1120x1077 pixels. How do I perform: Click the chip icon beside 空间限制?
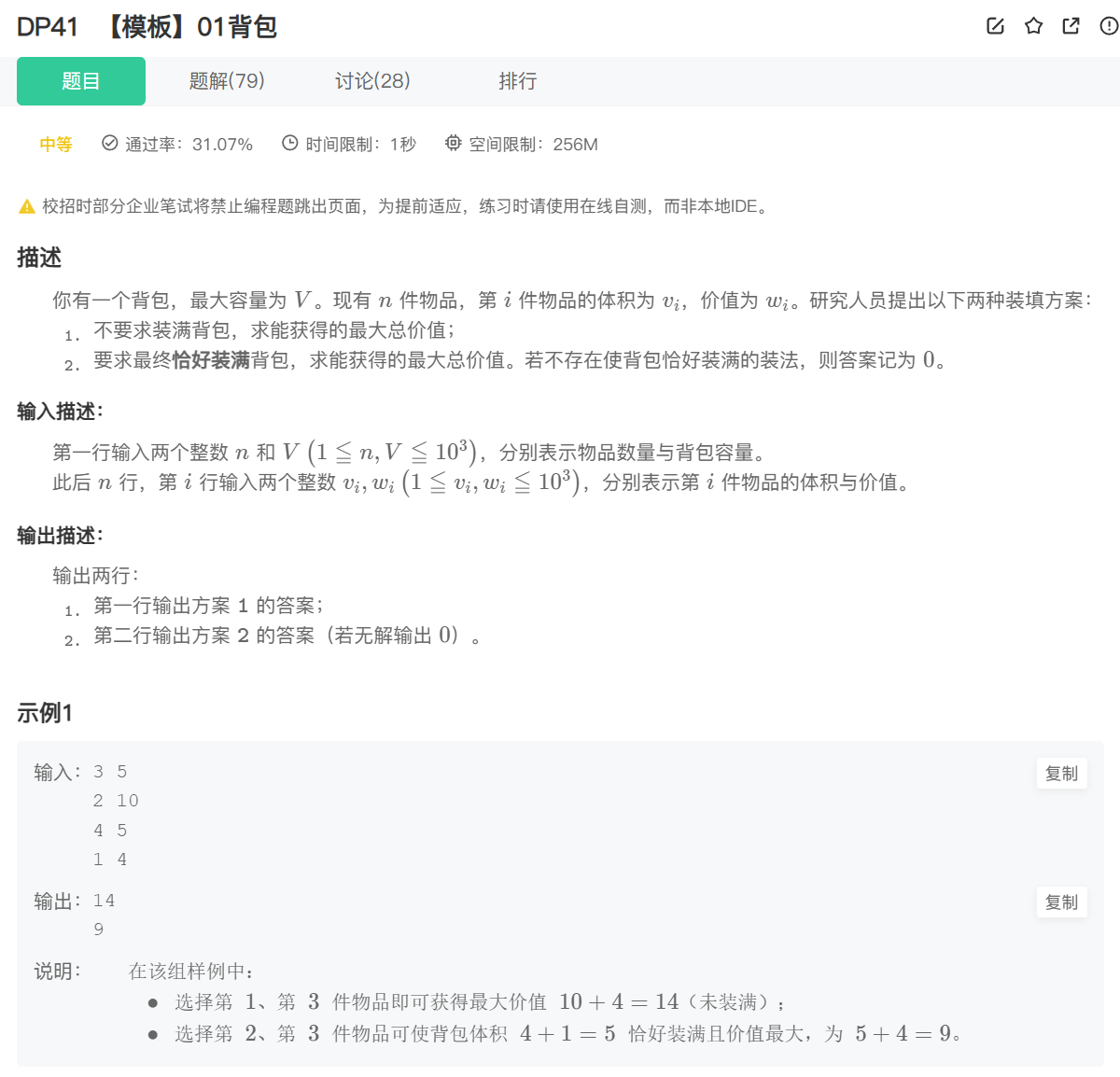pos(453,143)
